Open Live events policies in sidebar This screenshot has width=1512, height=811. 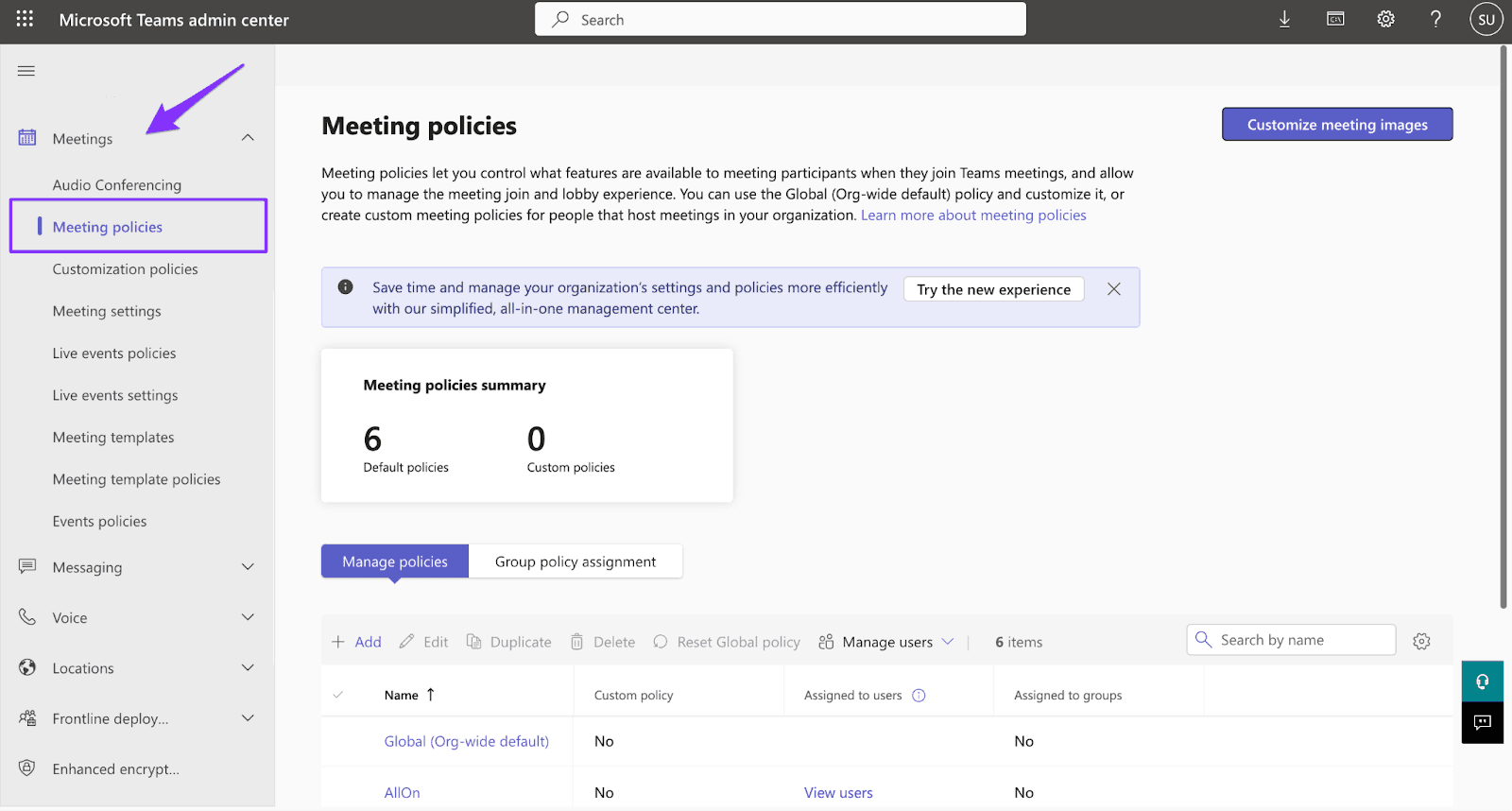tap(114, 354)
